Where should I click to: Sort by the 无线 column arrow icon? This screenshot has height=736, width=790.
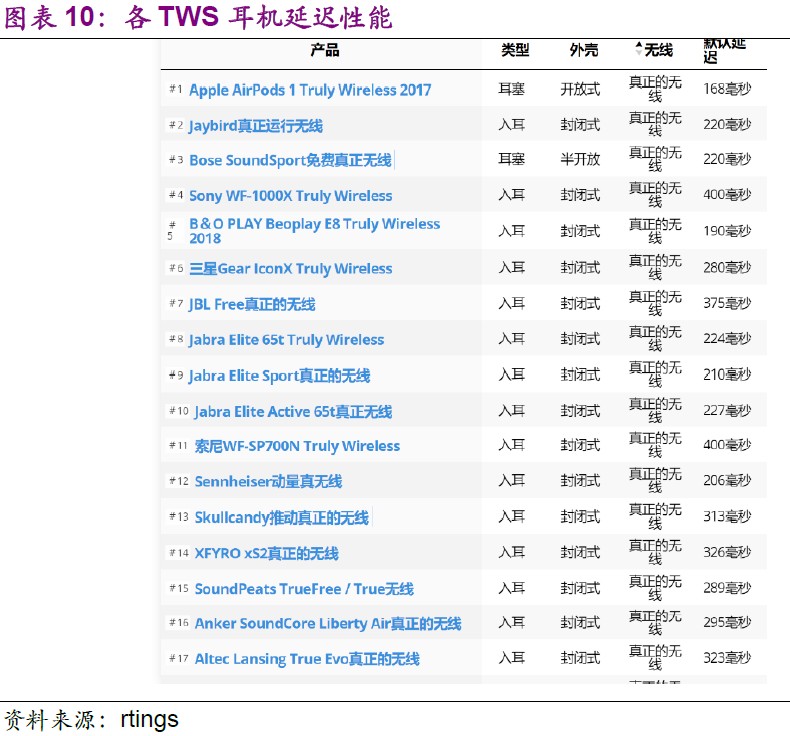pyautogui.click(x=639, y=49)
